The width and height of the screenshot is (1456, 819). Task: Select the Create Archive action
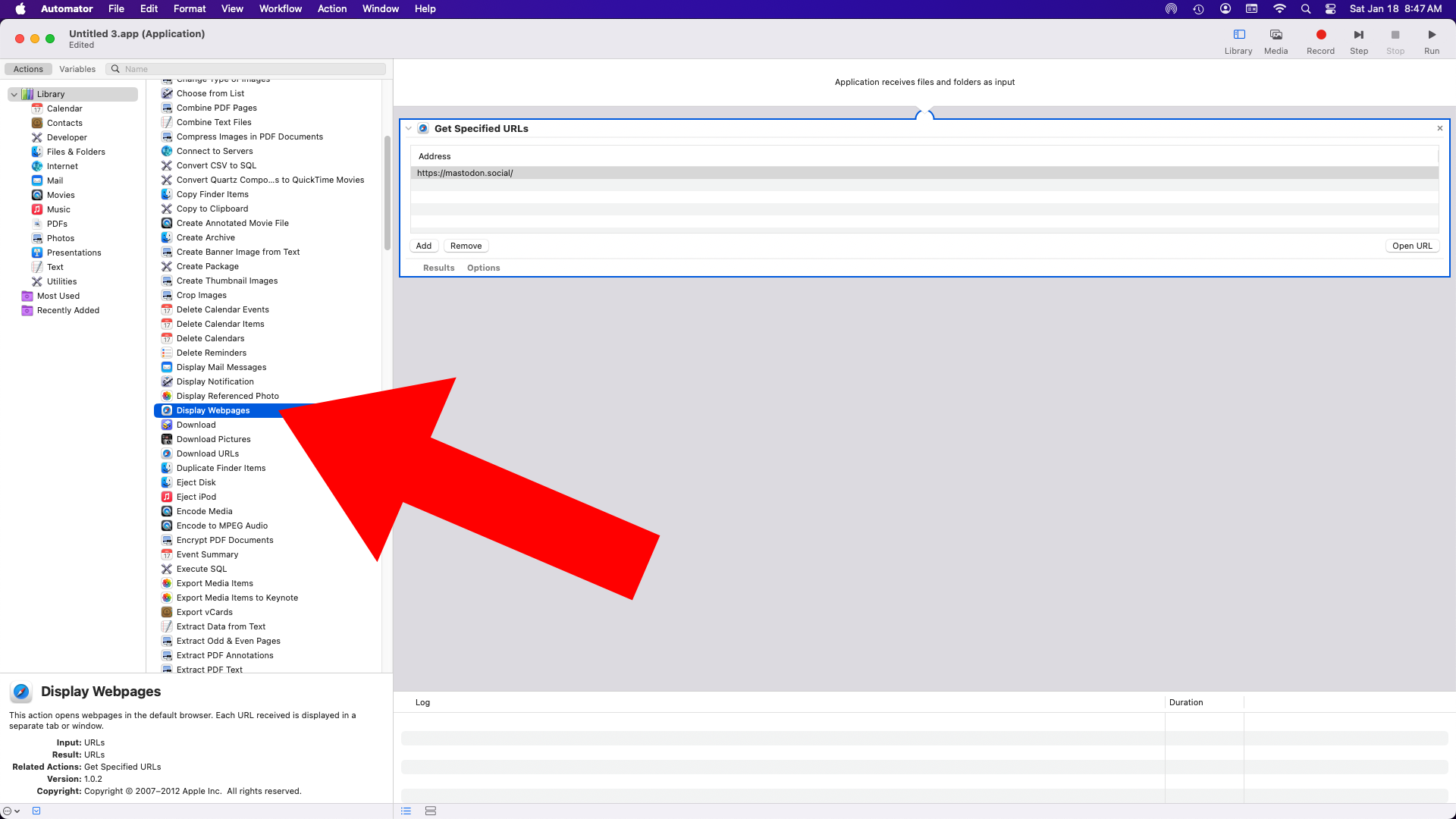[206, 237]
